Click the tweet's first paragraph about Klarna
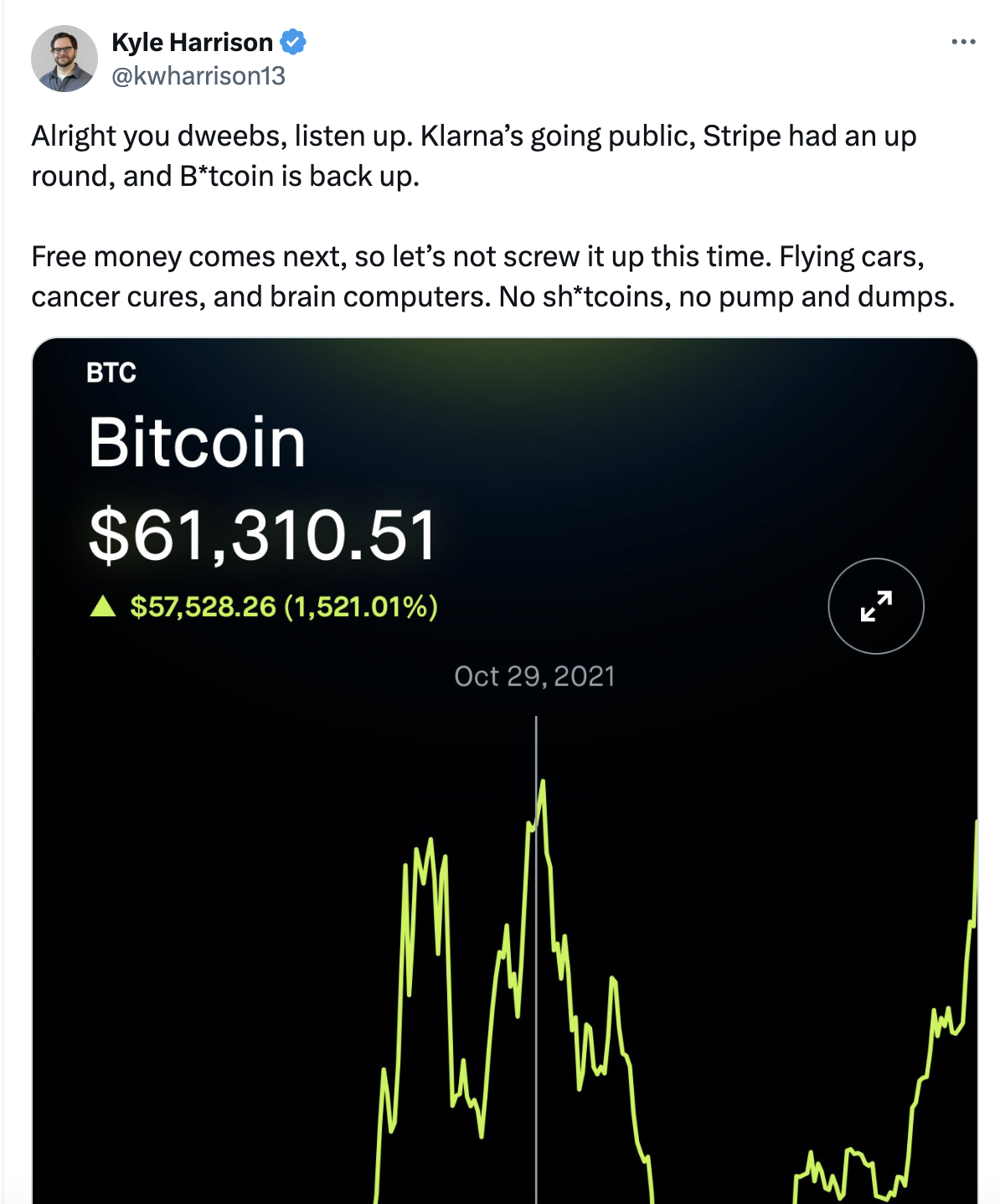1000x1204 pixels. coord(473,156)
